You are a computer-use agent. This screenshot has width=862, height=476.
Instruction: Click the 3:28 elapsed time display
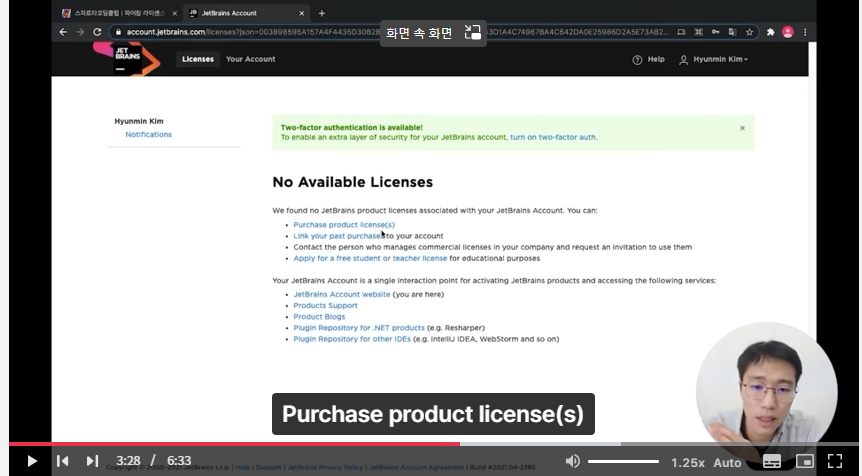tap(128, 461)
